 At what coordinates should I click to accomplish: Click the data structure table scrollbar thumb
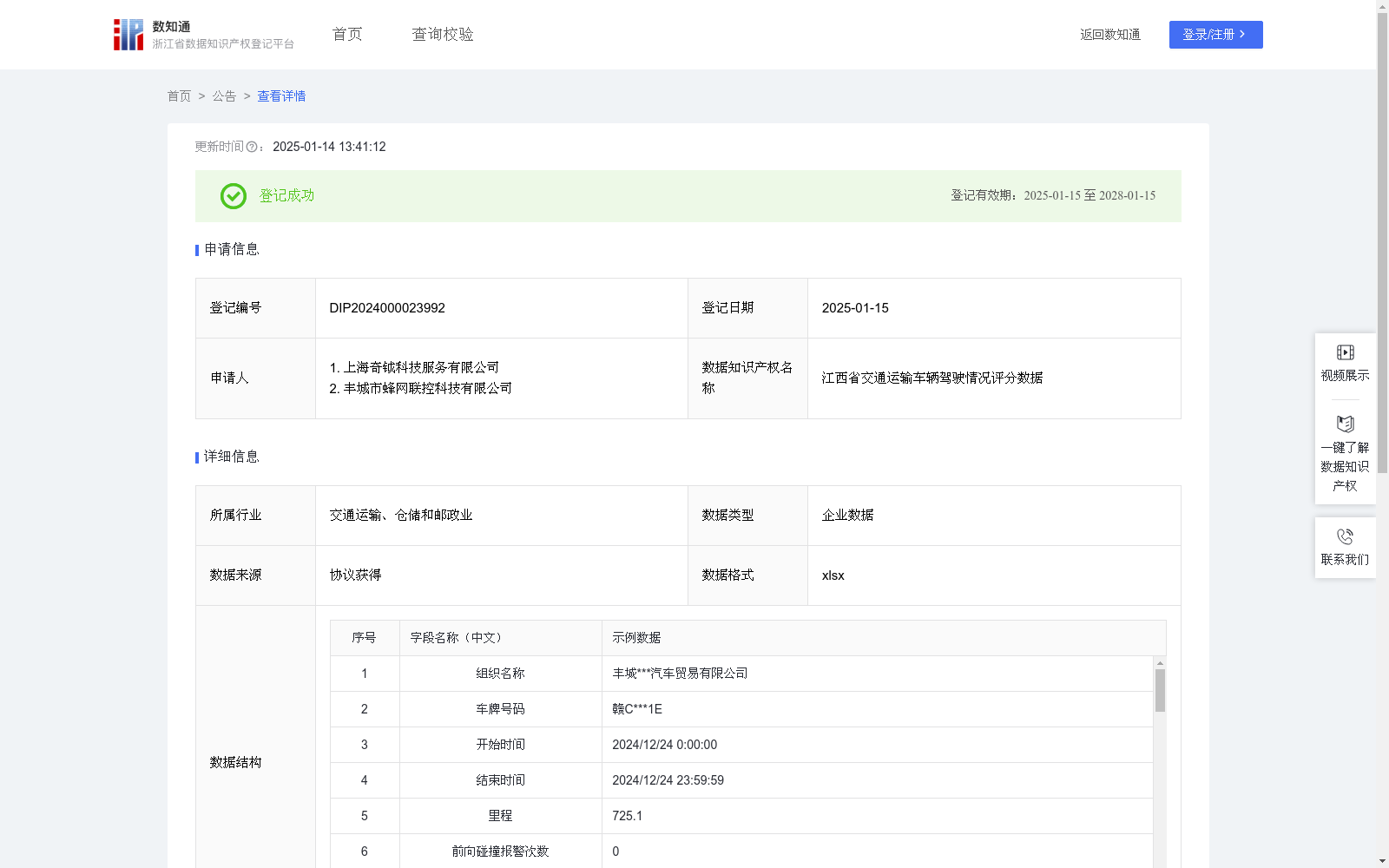point(1160,690)
